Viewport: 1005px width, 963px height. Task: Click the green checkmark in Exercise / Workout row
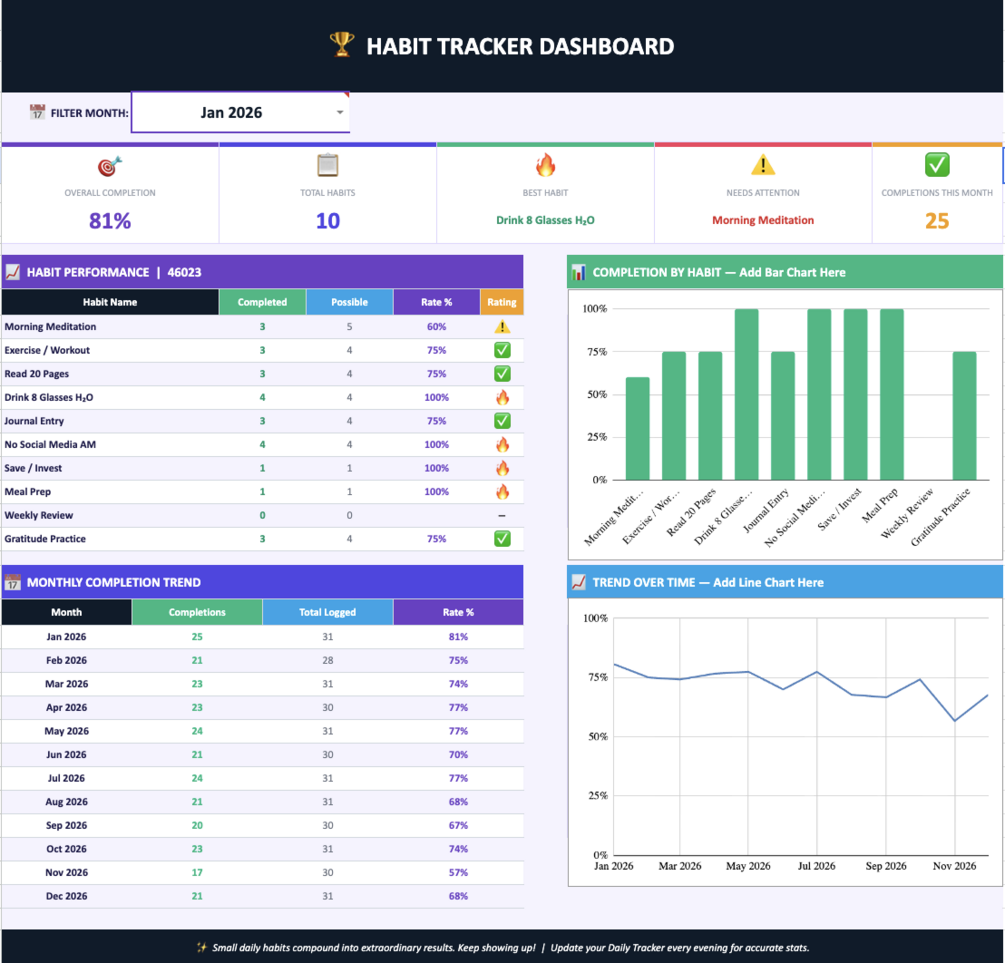click(502, 350)
